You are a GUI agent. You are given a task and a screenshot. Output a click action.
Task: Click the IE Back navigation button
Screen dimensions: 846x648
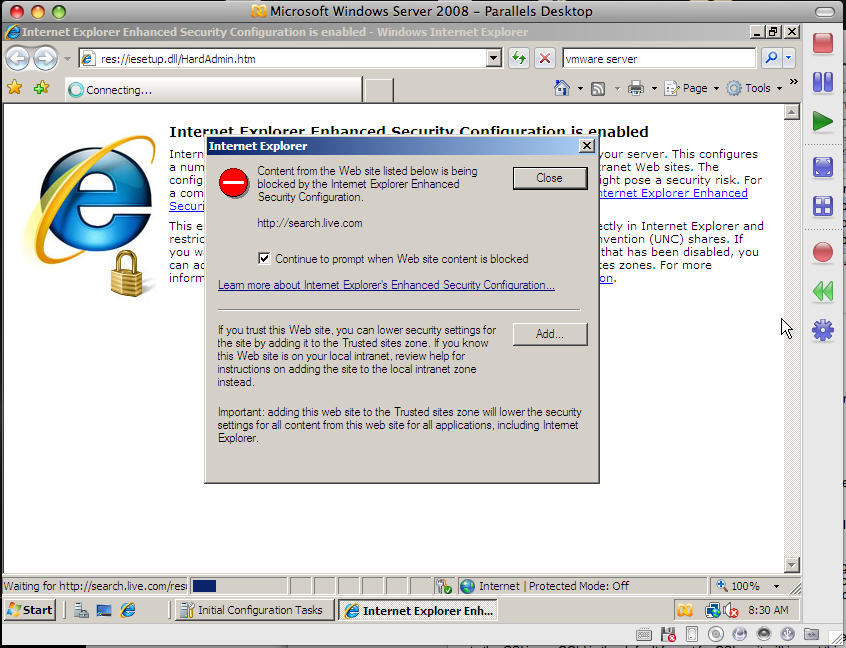18,58
